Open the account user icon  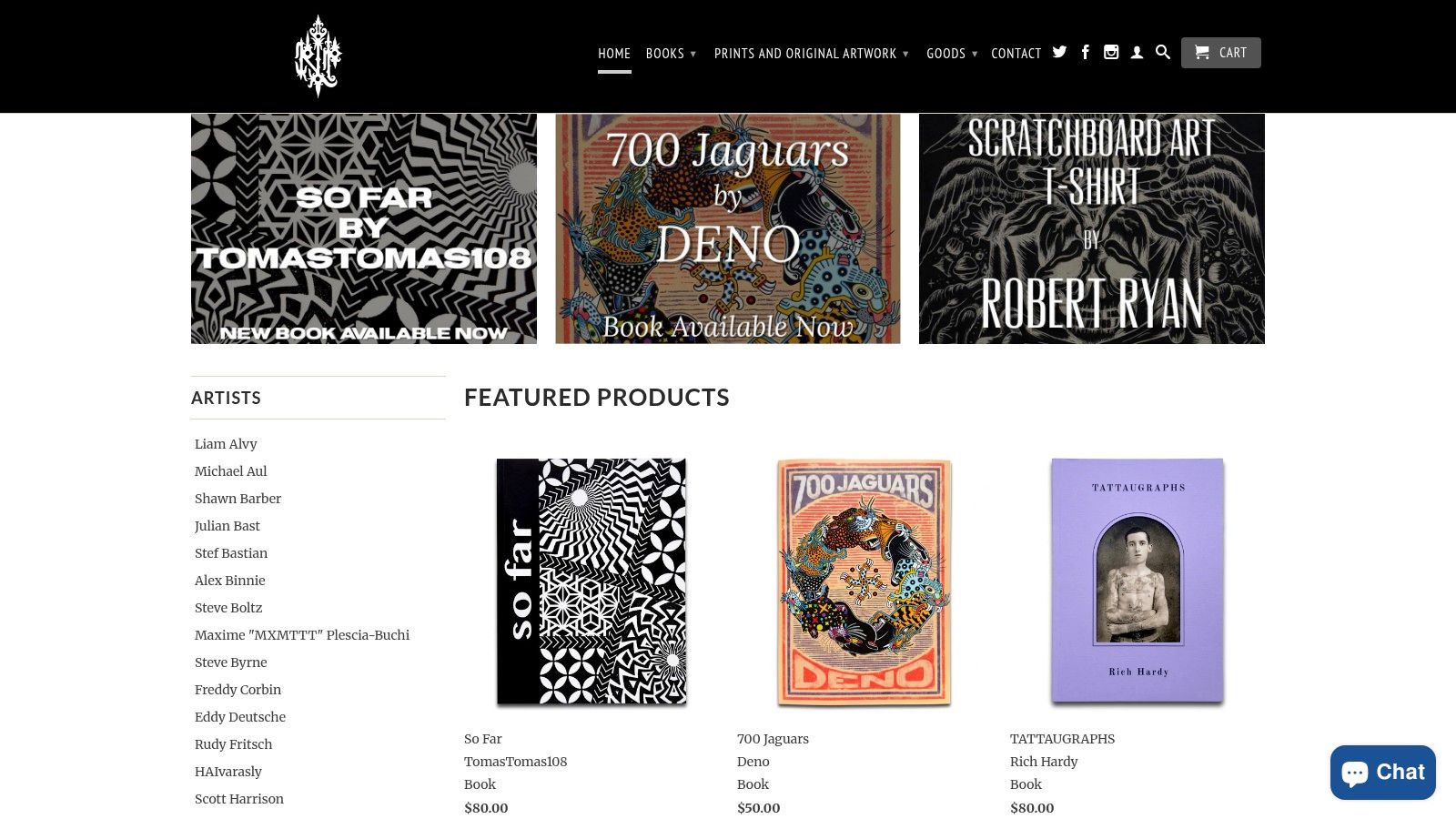tap(1137, 53)
